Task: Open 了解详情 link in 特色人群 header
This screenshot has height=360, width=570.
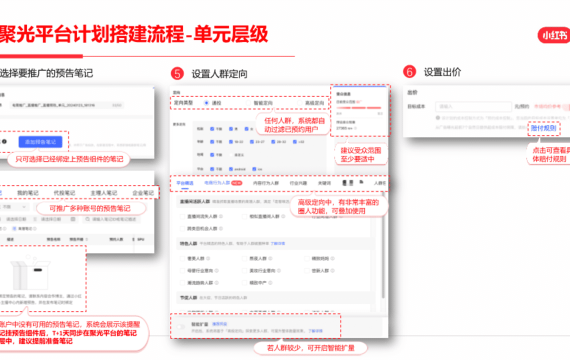Action: pos(278,243)
